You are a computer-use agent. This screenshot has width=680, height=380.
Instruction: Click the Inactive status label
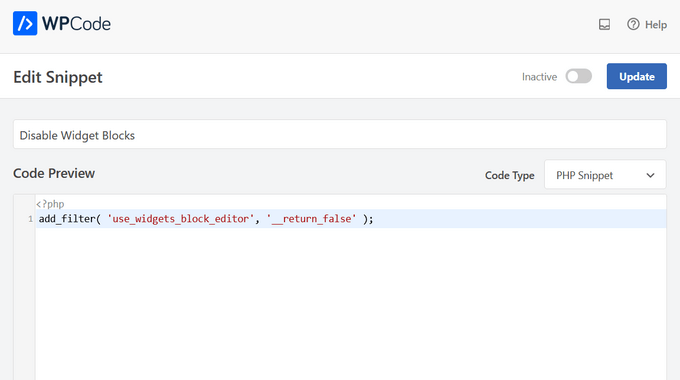pos(539,77)
